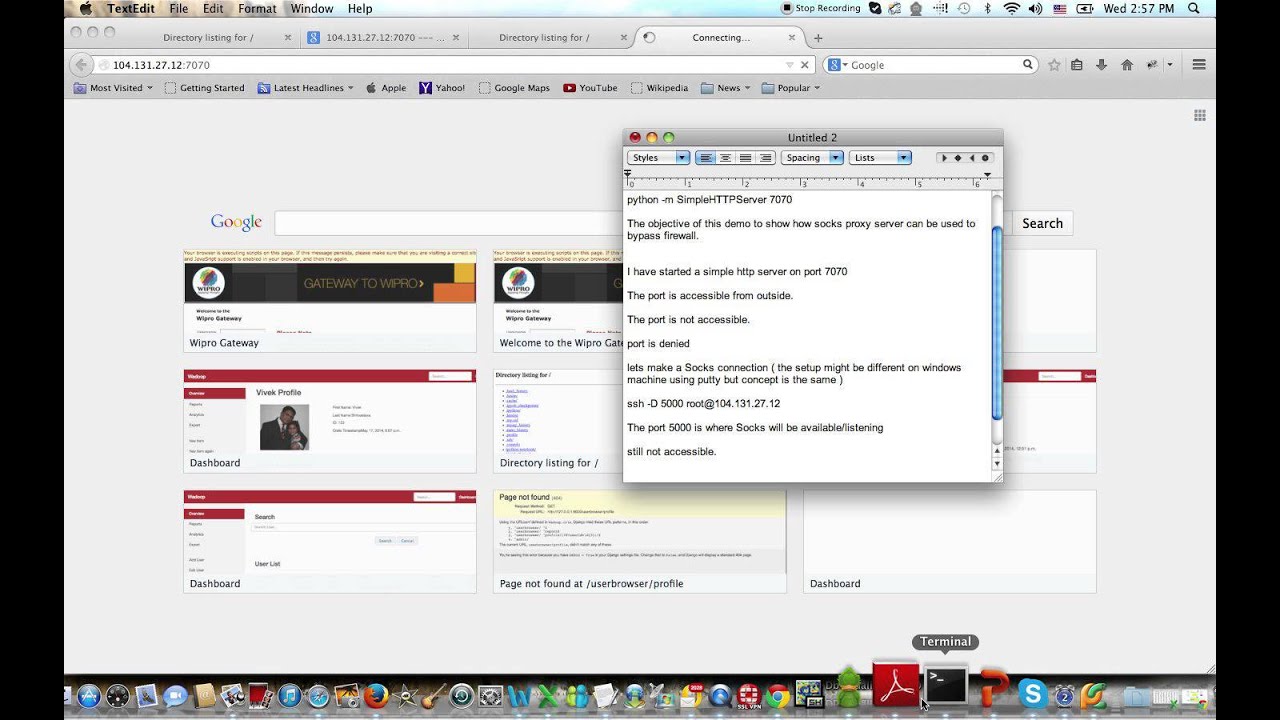1280x720 pixels.
Task: Select align right in TextEdit toolbar
Action: pyautogui.click(x=766, y=158)
